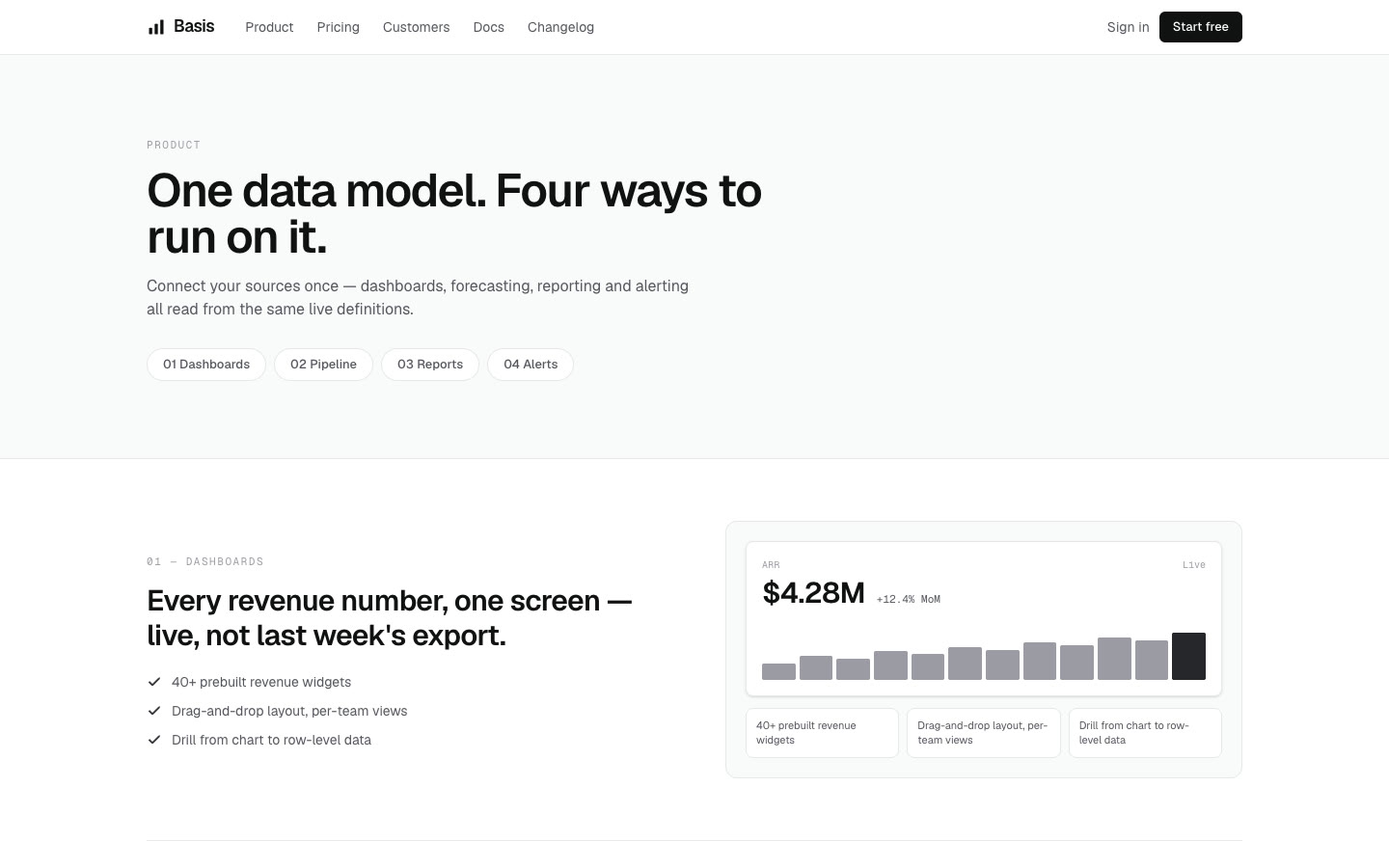Viewport: 1389px width, 868px height.
Task: Click the +12.4% MoM label
Action: click(x=908, y=599)
